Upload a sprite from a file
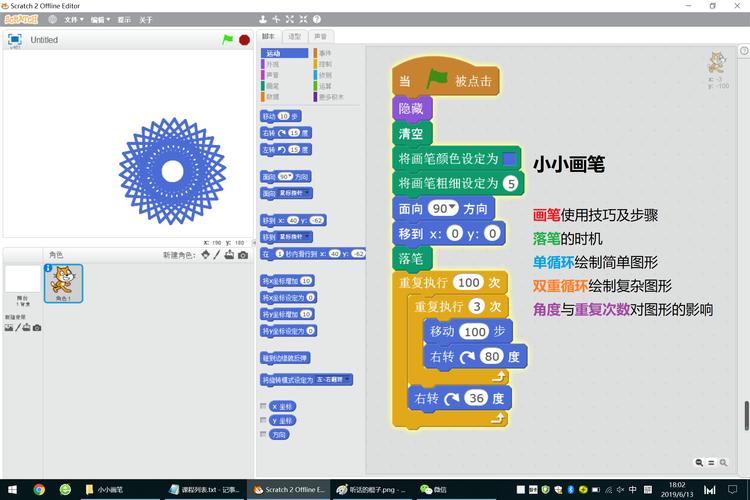This screenshot has width=750, height=500. pyautogui.click(x=230, y=255)
